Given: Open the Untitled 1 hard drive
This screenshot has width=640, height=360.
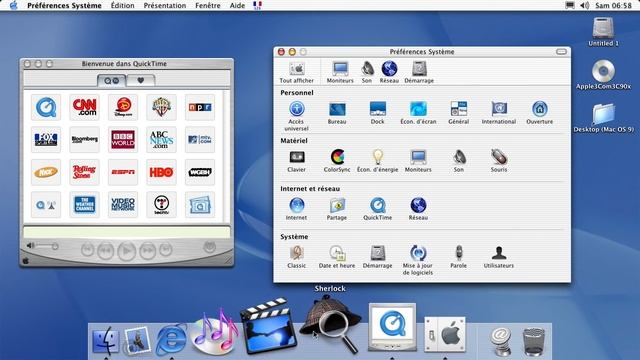Looking at the screenshot, I should 603,32.
